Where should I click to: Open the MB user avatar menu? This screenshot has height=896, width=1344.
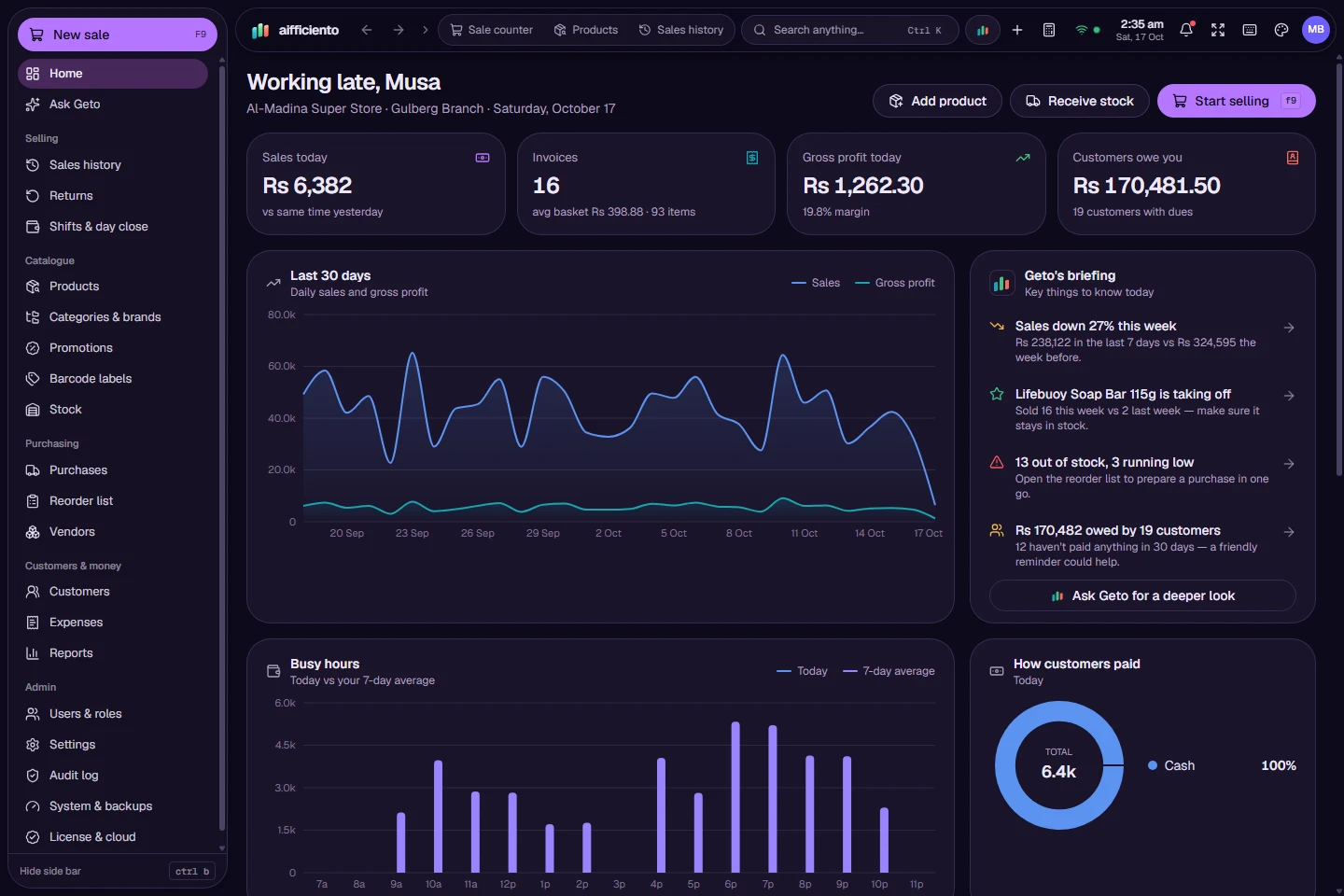pos(1316,30)
